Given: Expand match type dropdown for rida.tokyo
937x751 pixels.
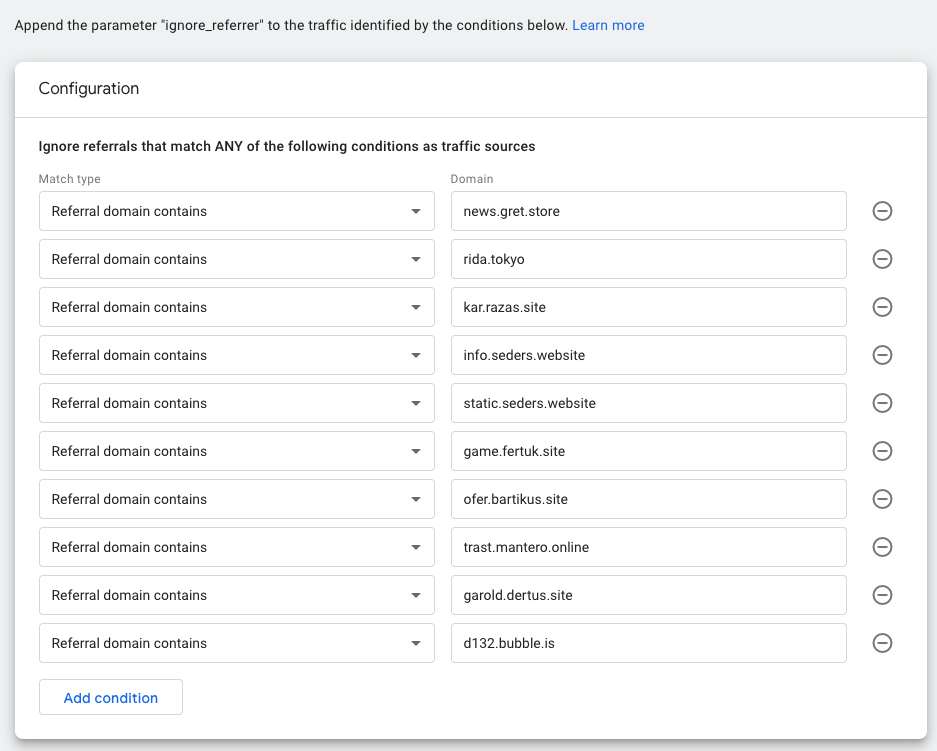Looking at the screenshot, I should tap(236, 259).
